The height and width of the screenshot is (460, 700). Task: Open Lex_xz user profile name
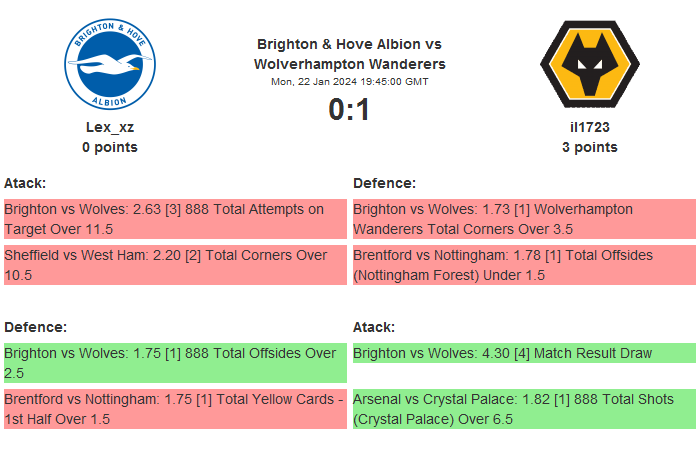110,127
